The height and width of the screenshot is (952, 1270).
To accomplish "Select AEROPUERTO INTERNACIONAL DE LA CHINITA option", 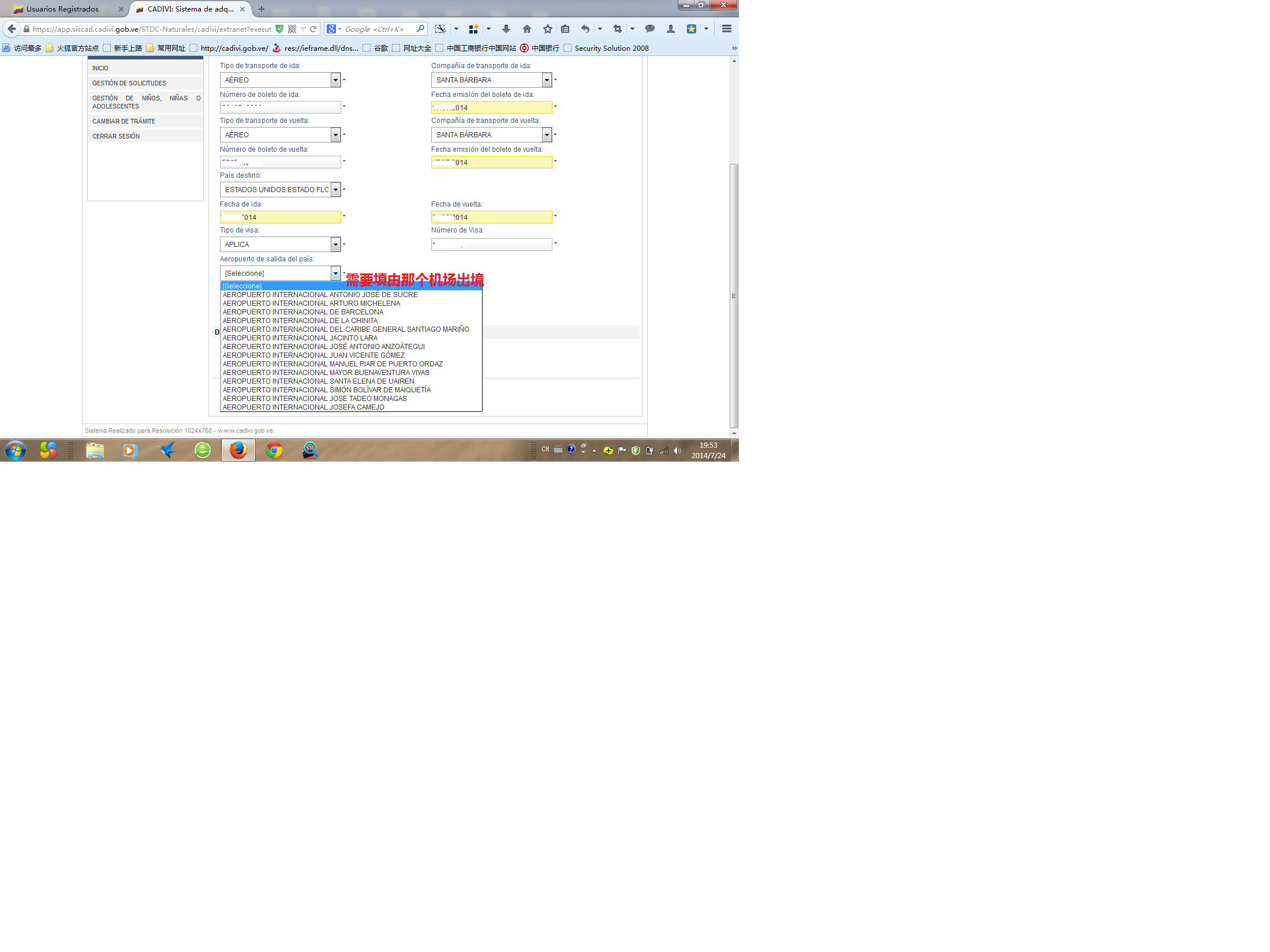I will [351, 321].
